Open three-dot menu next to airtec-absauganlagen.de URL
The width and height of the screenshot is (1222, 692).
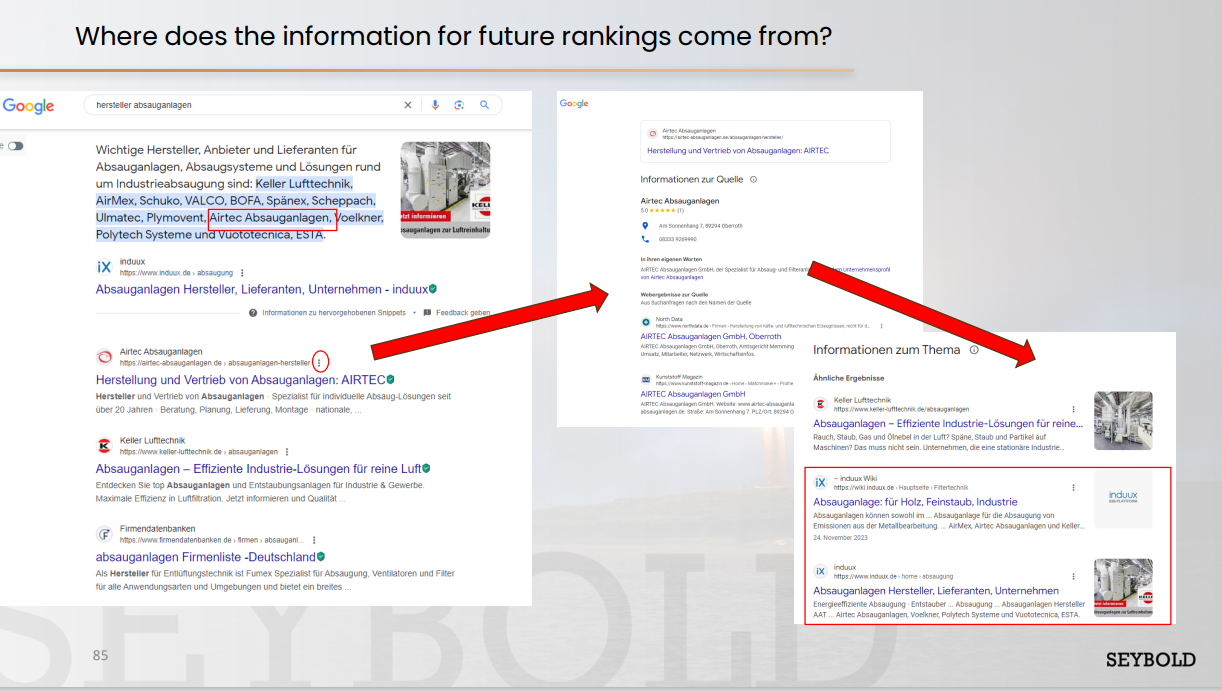(x=319, y=362)
